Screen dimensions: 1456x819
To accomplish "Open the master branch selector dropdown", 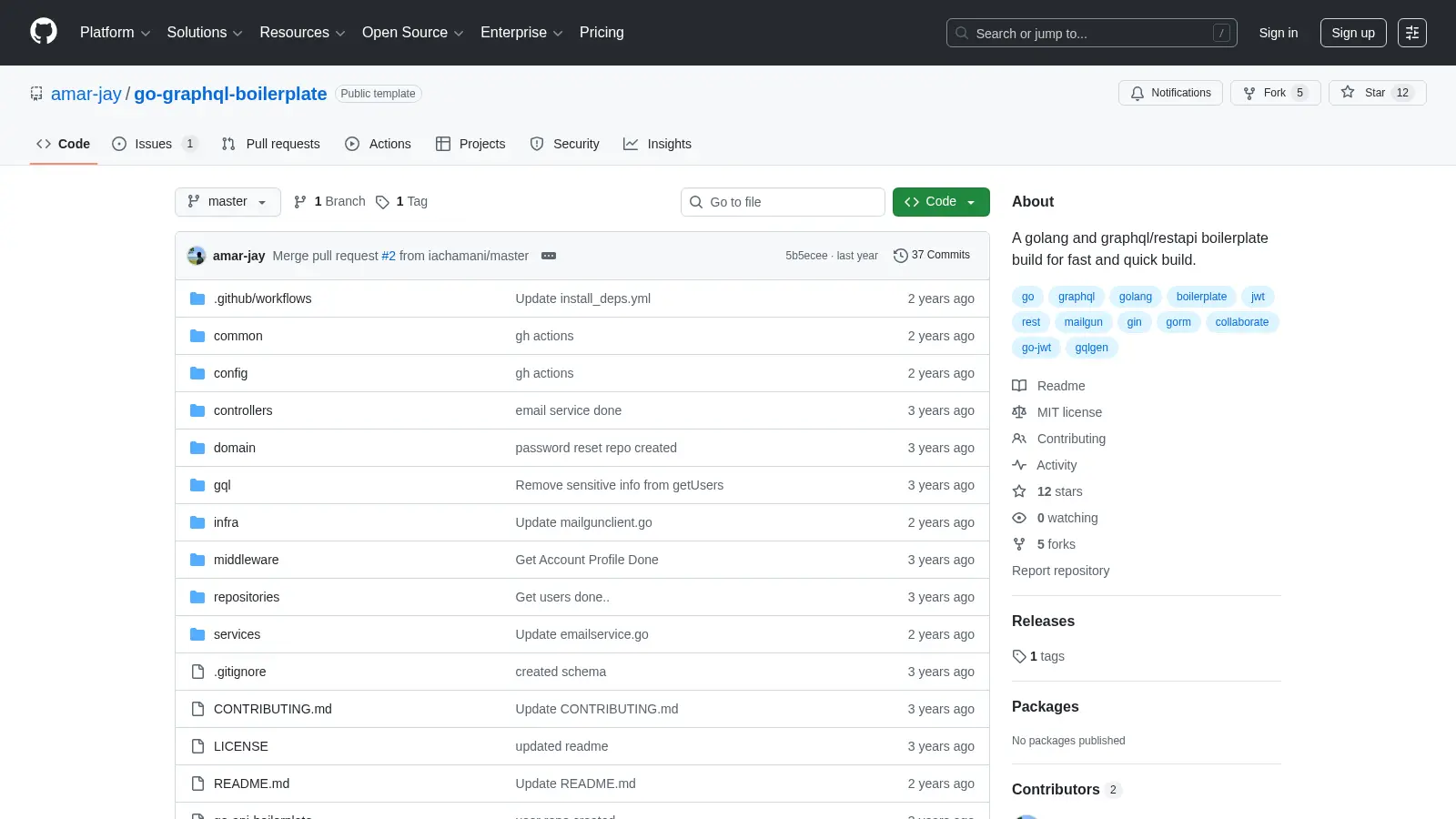I will coord(227,202).
